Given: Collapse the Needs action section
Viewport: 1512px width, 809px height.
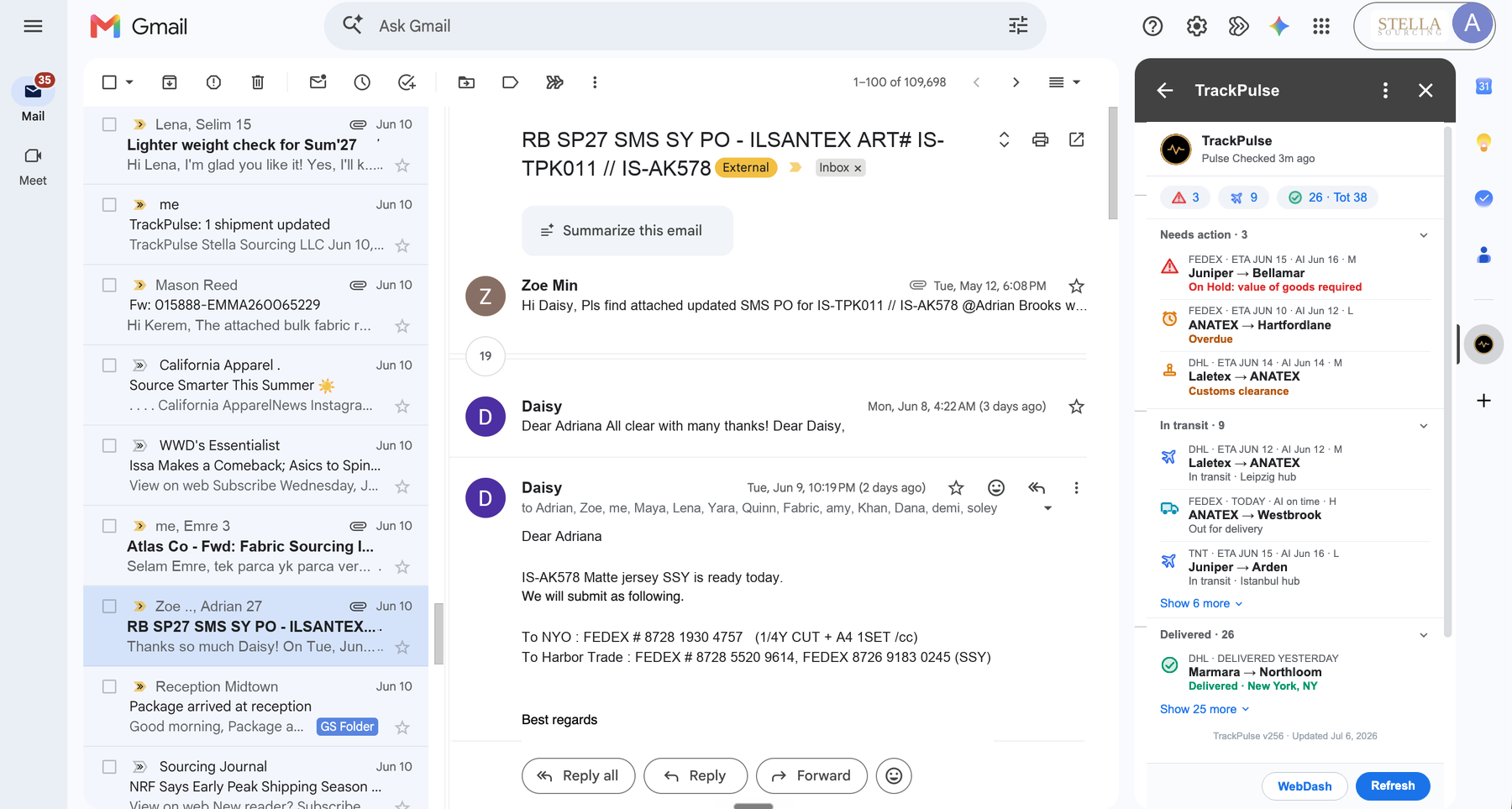Looking at the screenshot, I should pyautogui.click(x=1424, y=235).
